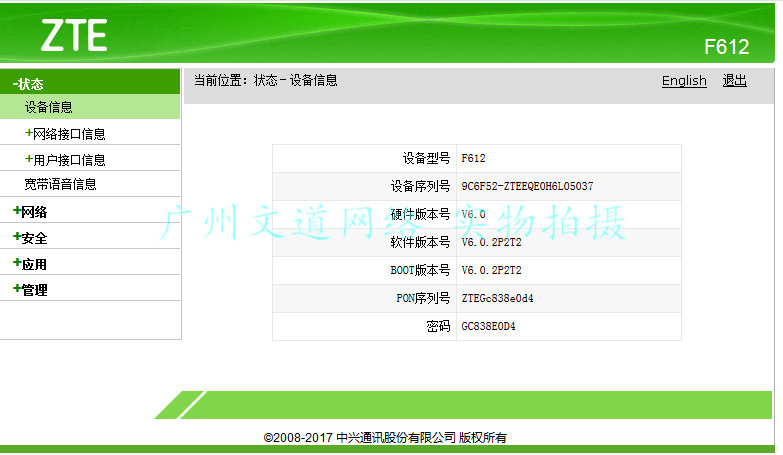The height and width of the screenshot is (455, 783).
Task: Expand the 安全 menu section
Action: tap(30, 238)
